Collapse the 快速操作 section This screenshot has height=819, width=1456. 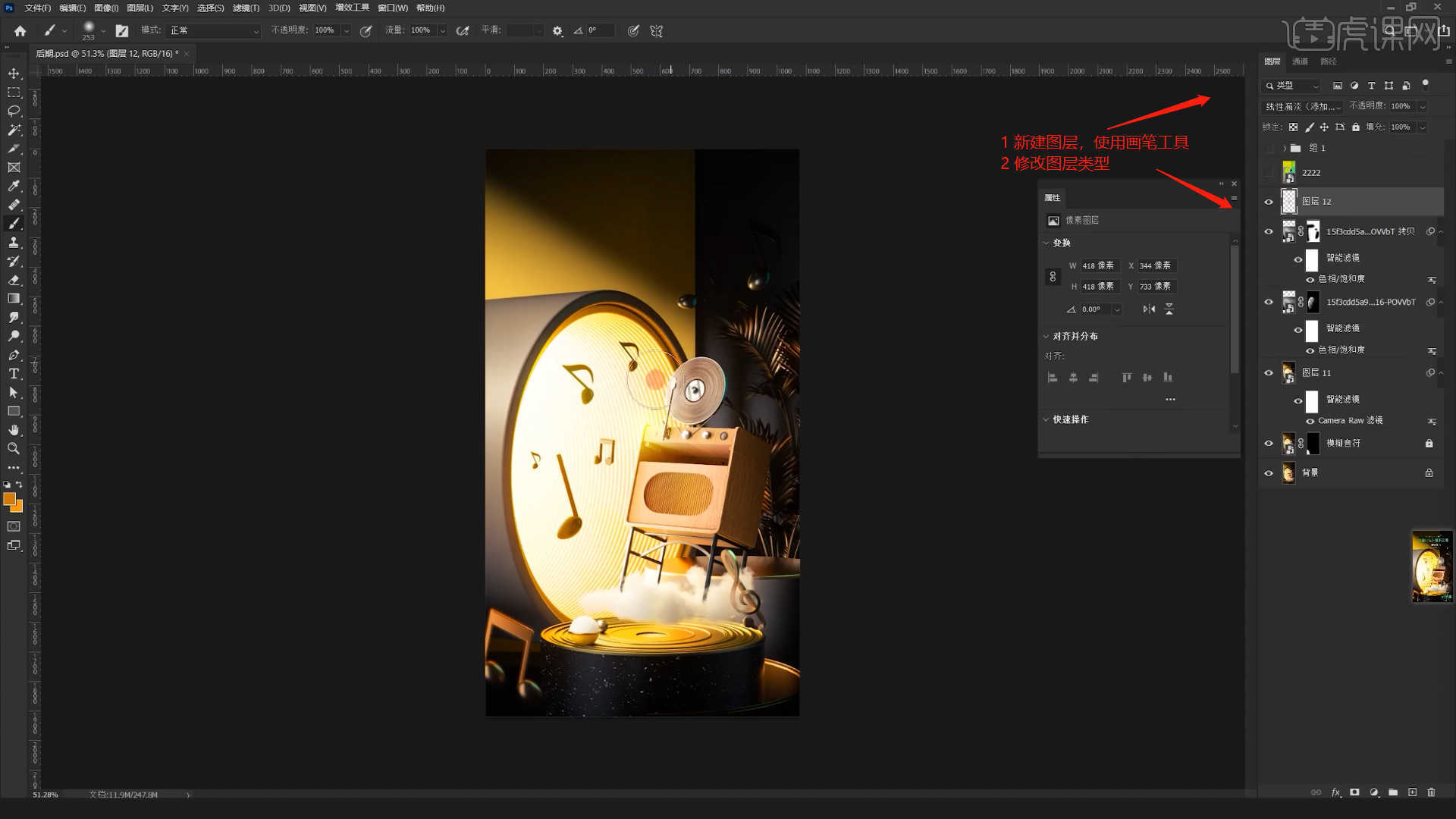click(1046, 419)
